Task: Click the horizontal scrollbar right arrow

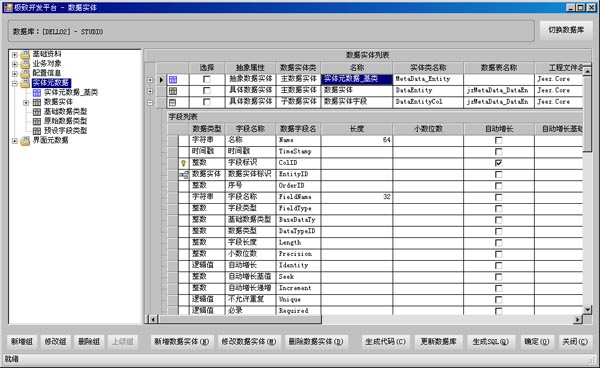Action: (x=578, y=319)
